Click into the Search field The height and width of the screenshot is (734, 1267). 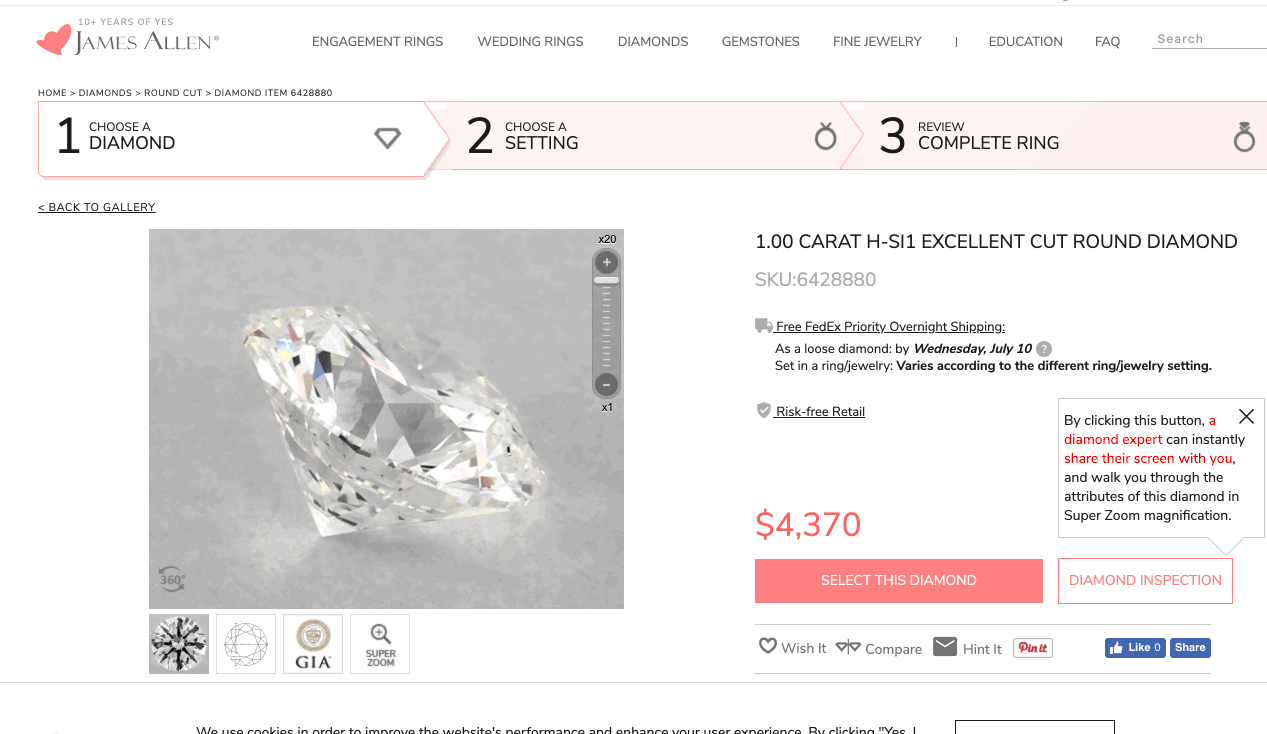[x=1208, y=39]
